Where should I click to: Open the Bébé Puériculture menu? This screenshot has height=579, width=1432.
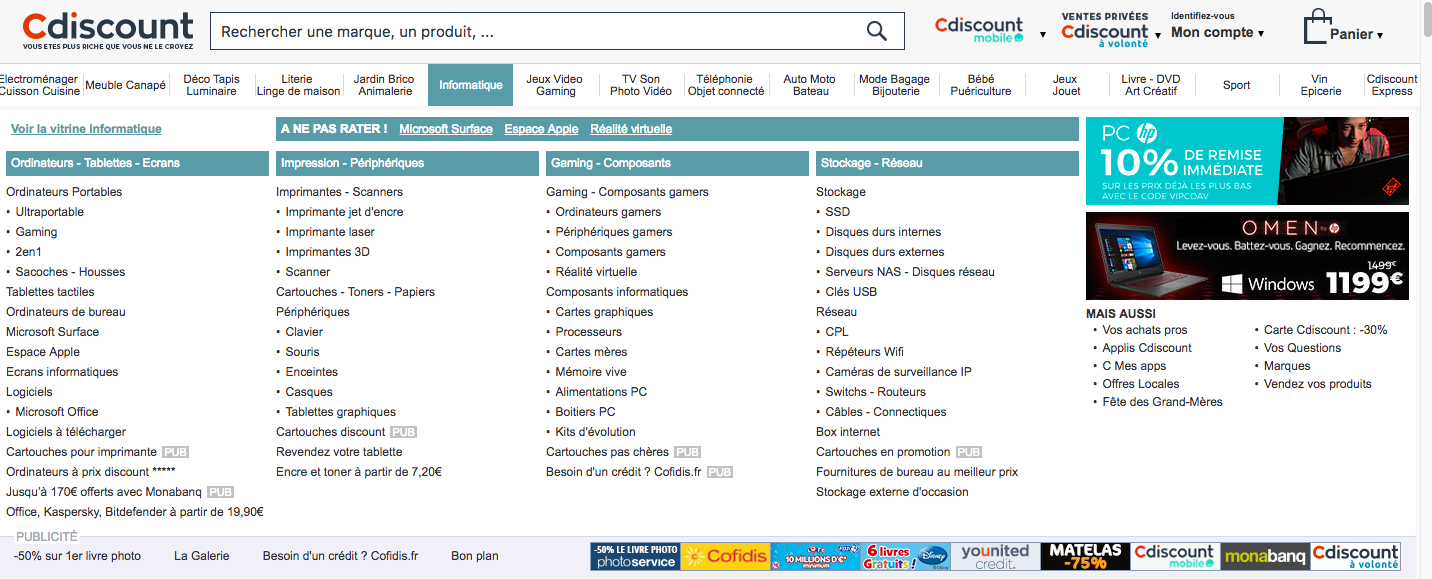(981, 85)
